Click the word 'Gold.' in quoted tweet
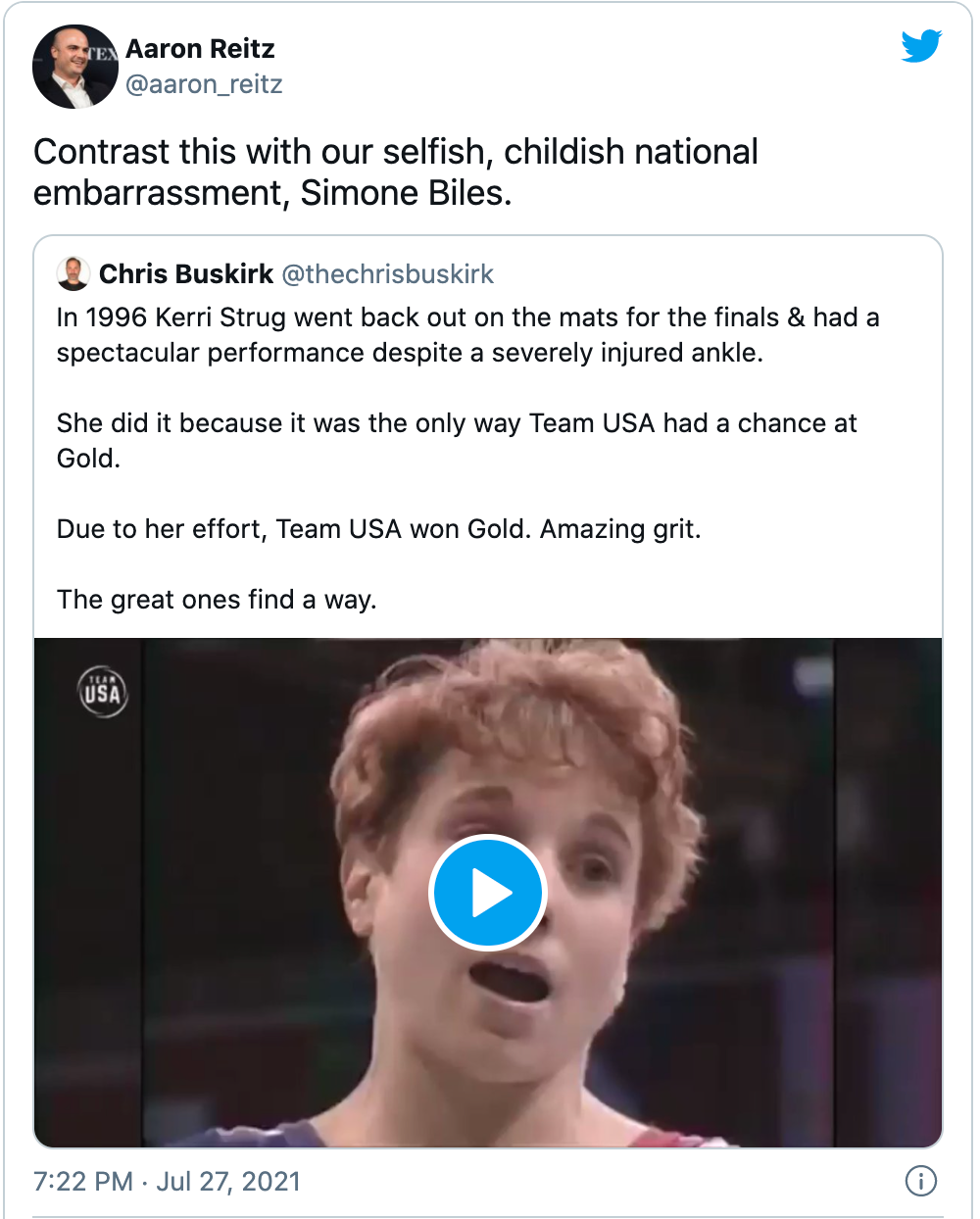Viewport: 980px width, 1219px height. (88, 459)
